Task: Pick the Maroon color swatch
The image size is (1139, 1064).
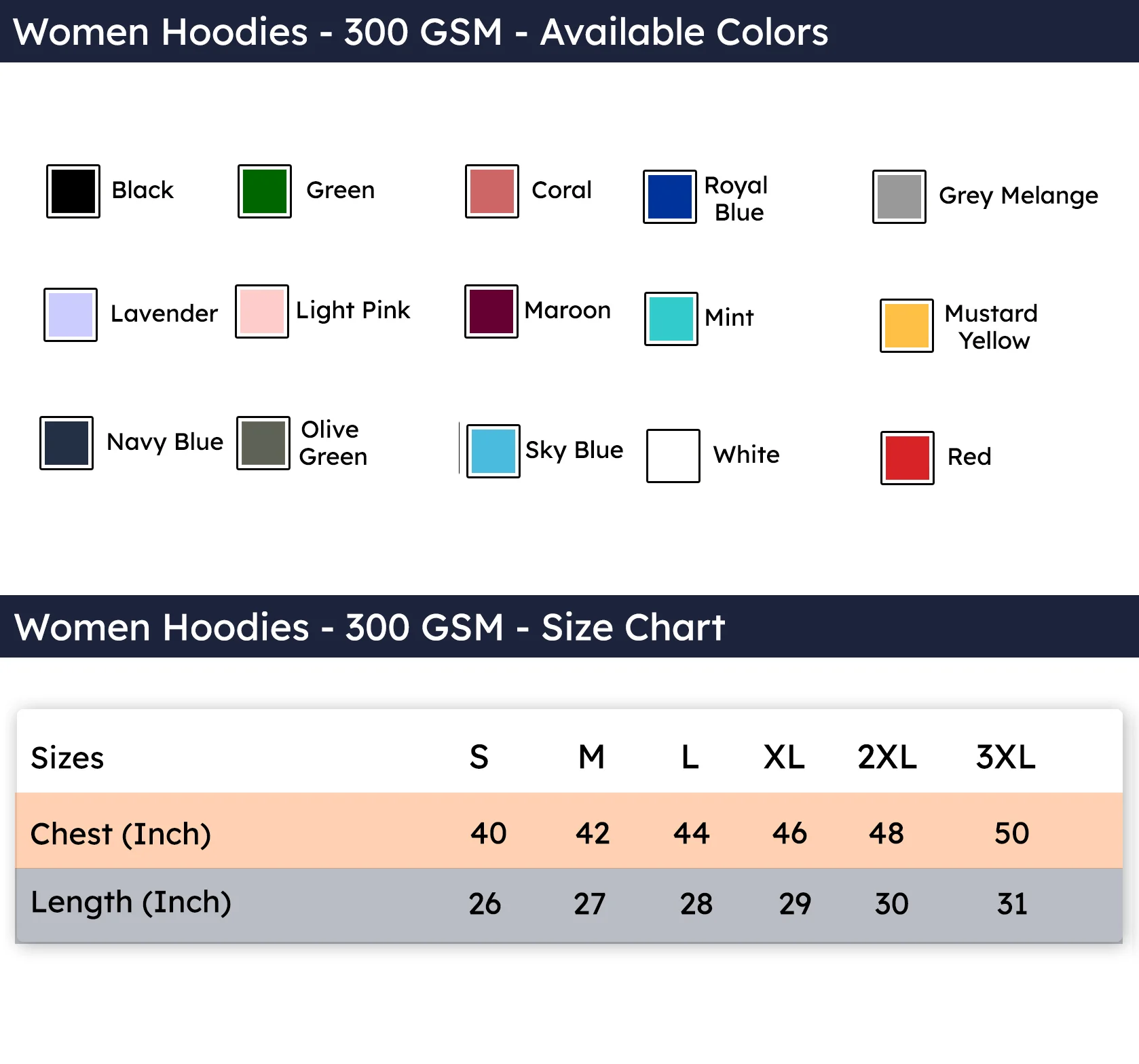Action: pos(491,311)
